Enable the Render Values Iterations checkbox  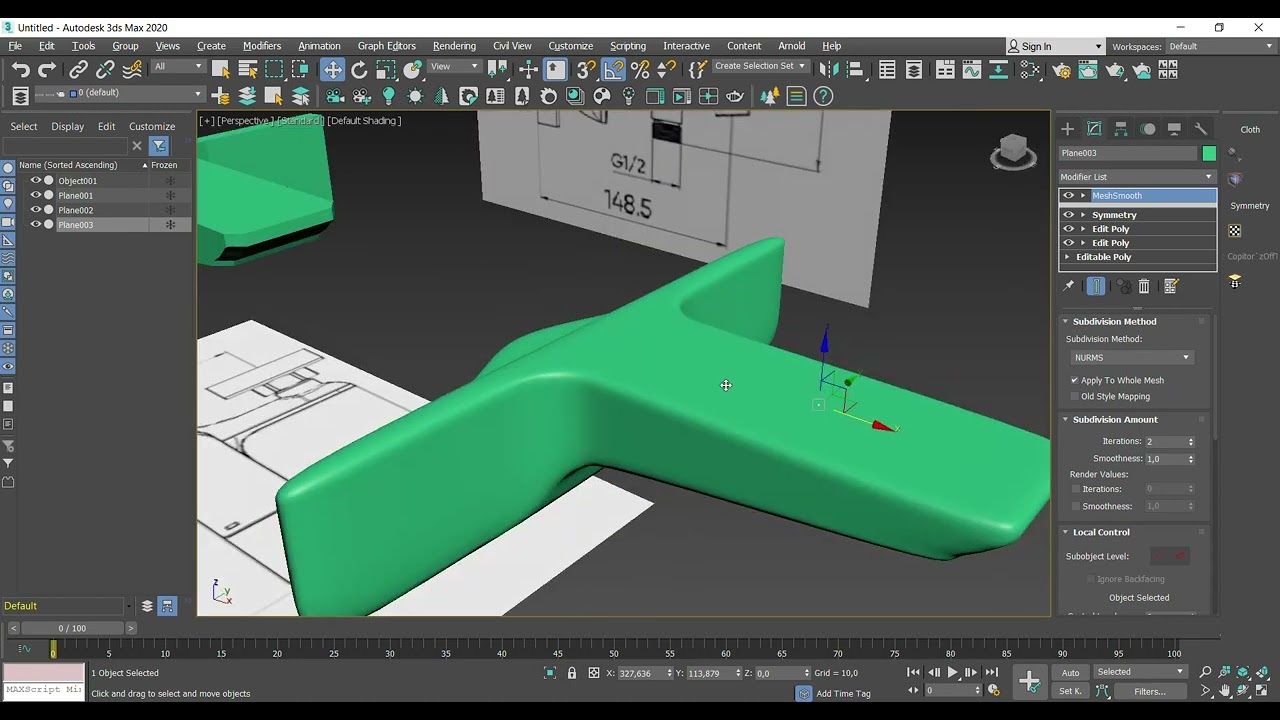pyautogui.click(x=1076, y=489)
